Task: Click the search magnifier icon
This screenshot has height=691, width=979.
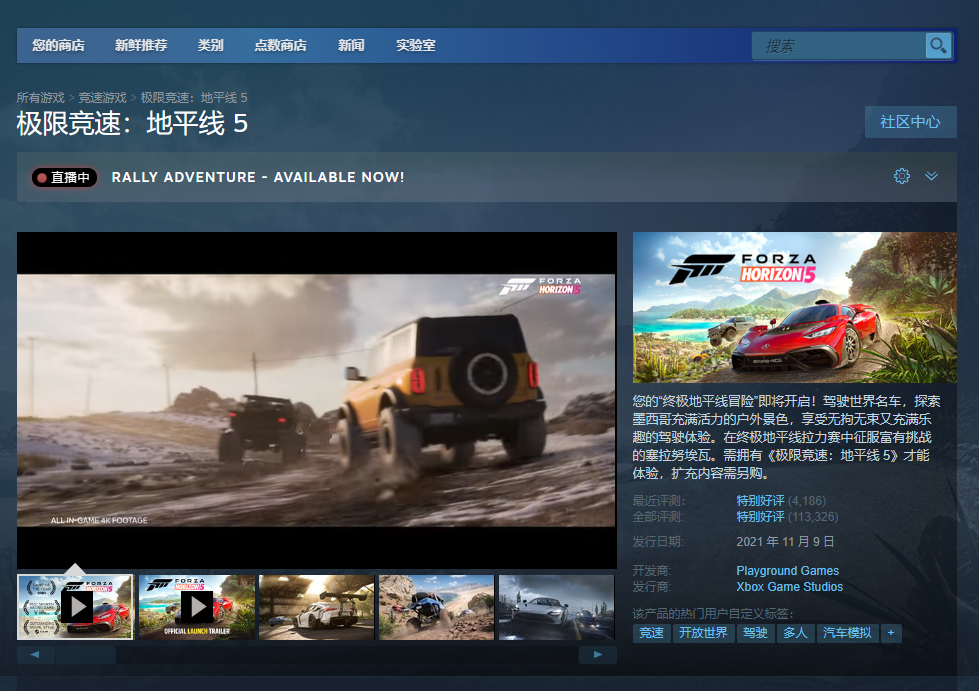Action: (938, 46)
